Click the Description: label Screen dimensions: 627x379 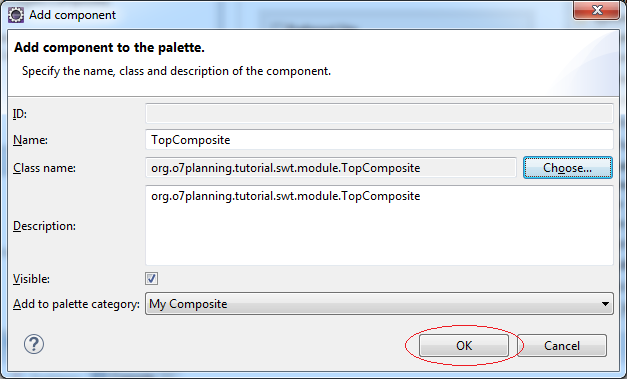(x=44, y=226)
